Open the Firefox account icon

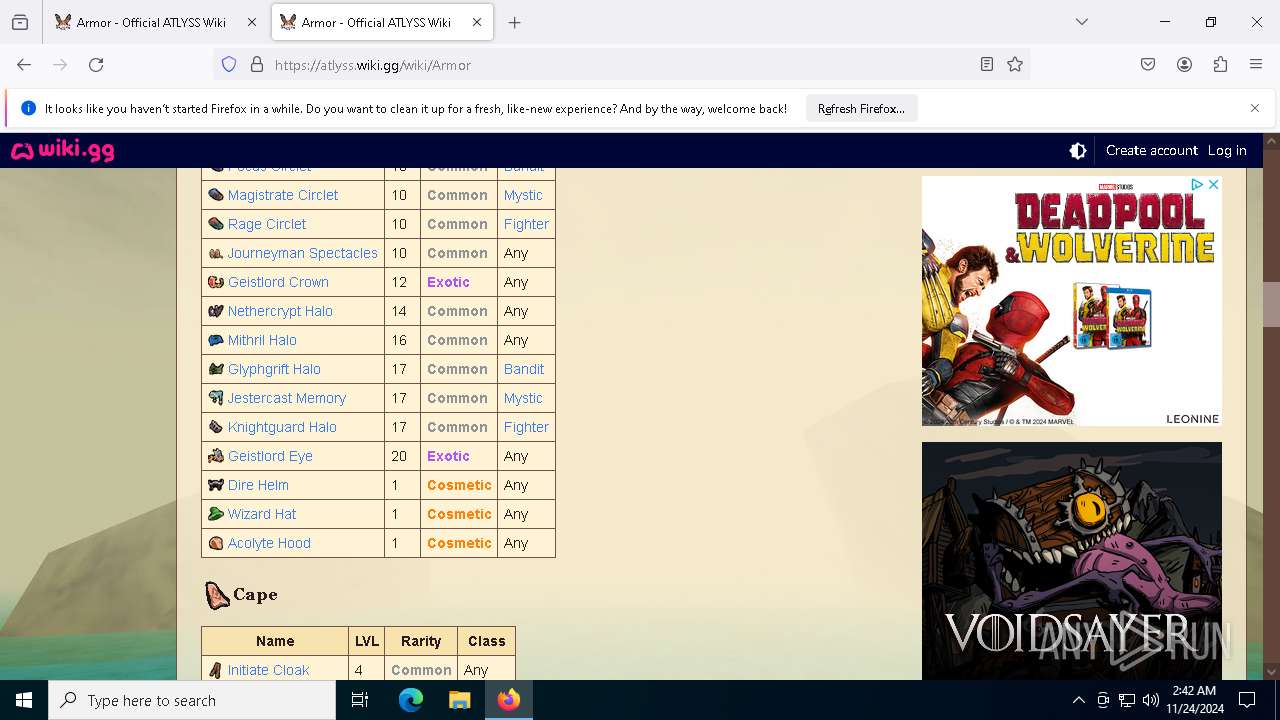1184,65
